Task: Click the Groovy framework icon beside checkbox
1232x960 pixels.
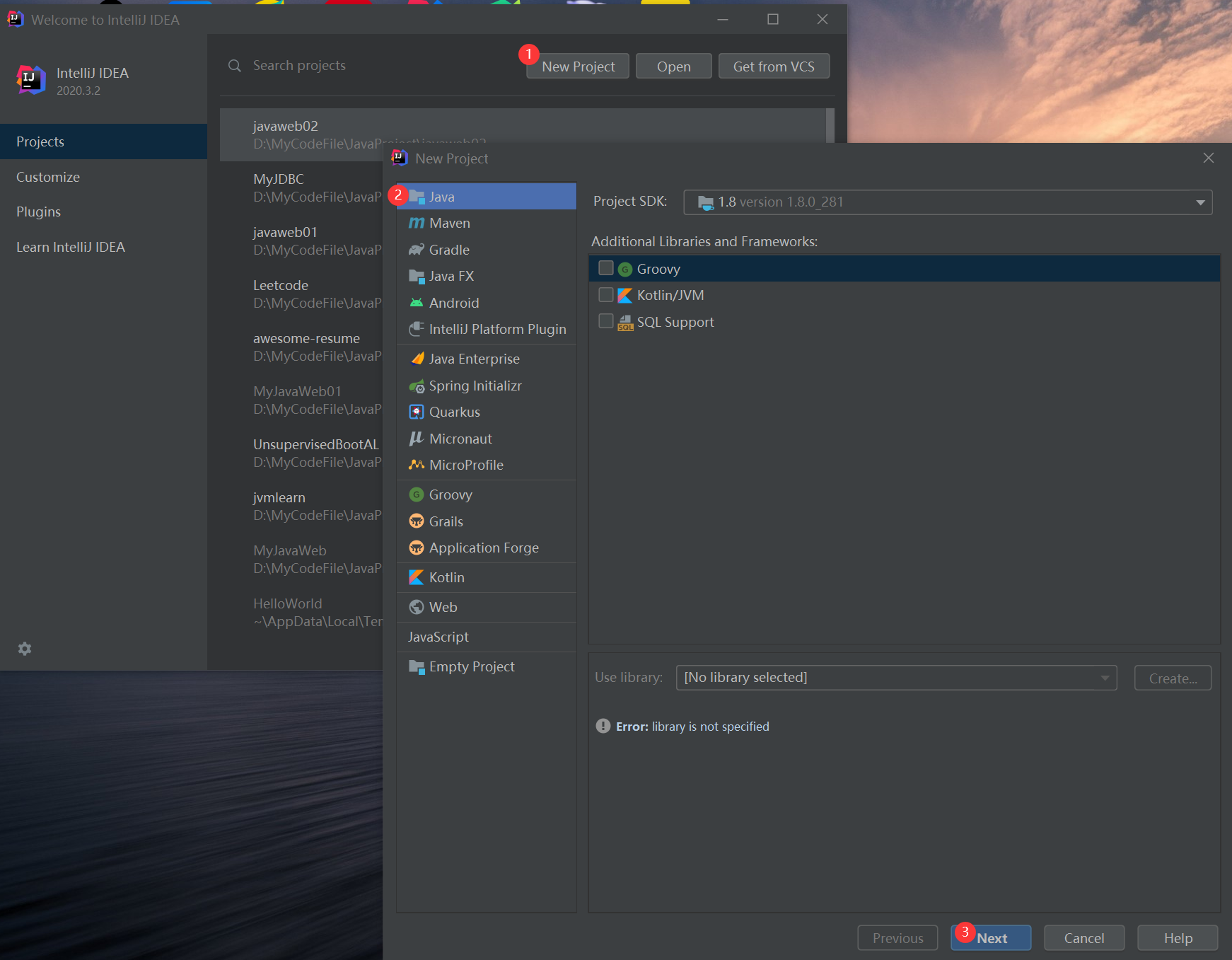Action: 625,270
